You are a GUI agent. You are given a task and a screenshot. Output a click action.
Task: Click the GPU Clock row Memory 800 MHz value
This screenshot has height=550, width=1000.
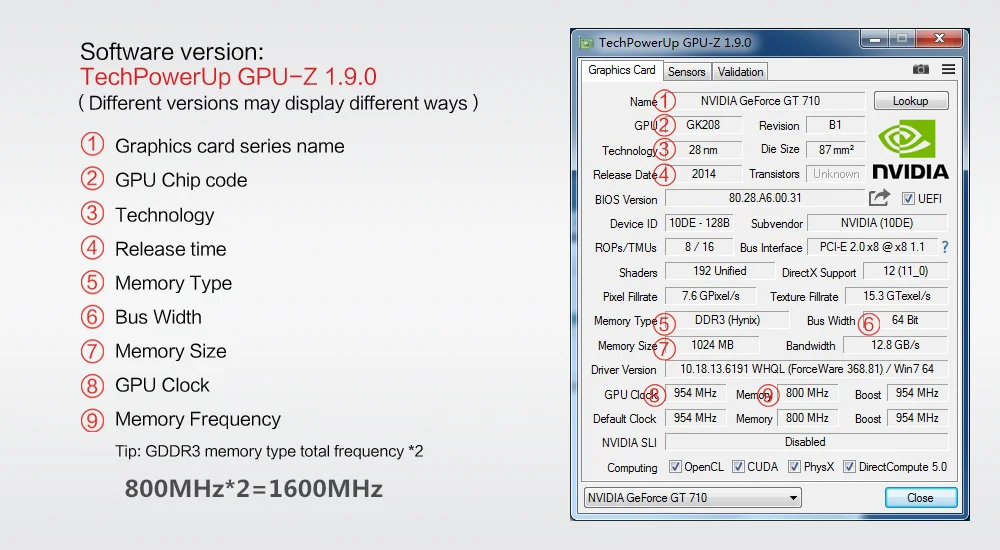coord(807,393)
